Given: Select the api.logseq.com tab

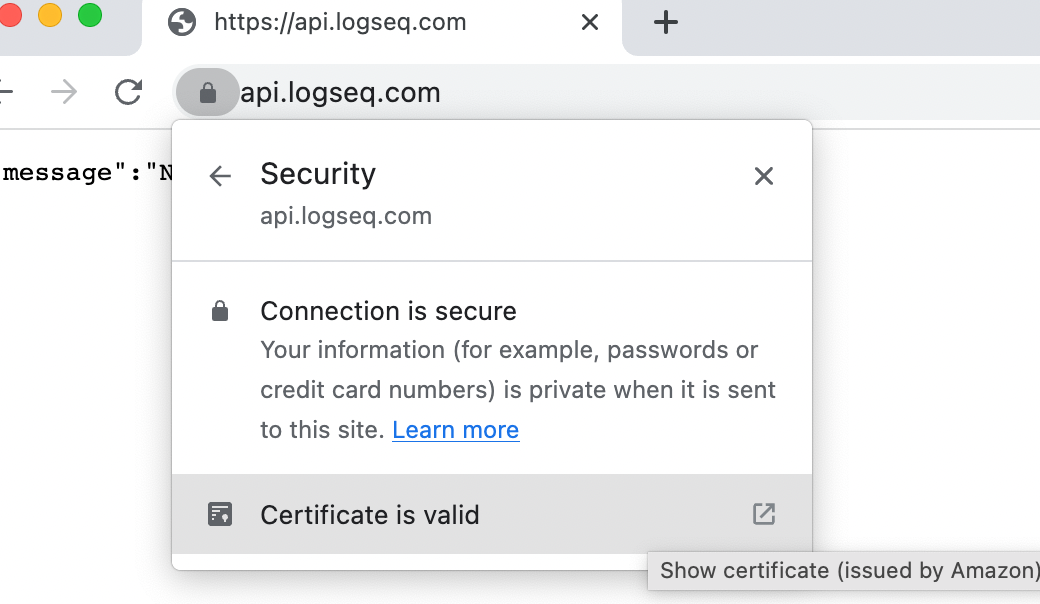Looking at the screenshot, I should [340, 22].
